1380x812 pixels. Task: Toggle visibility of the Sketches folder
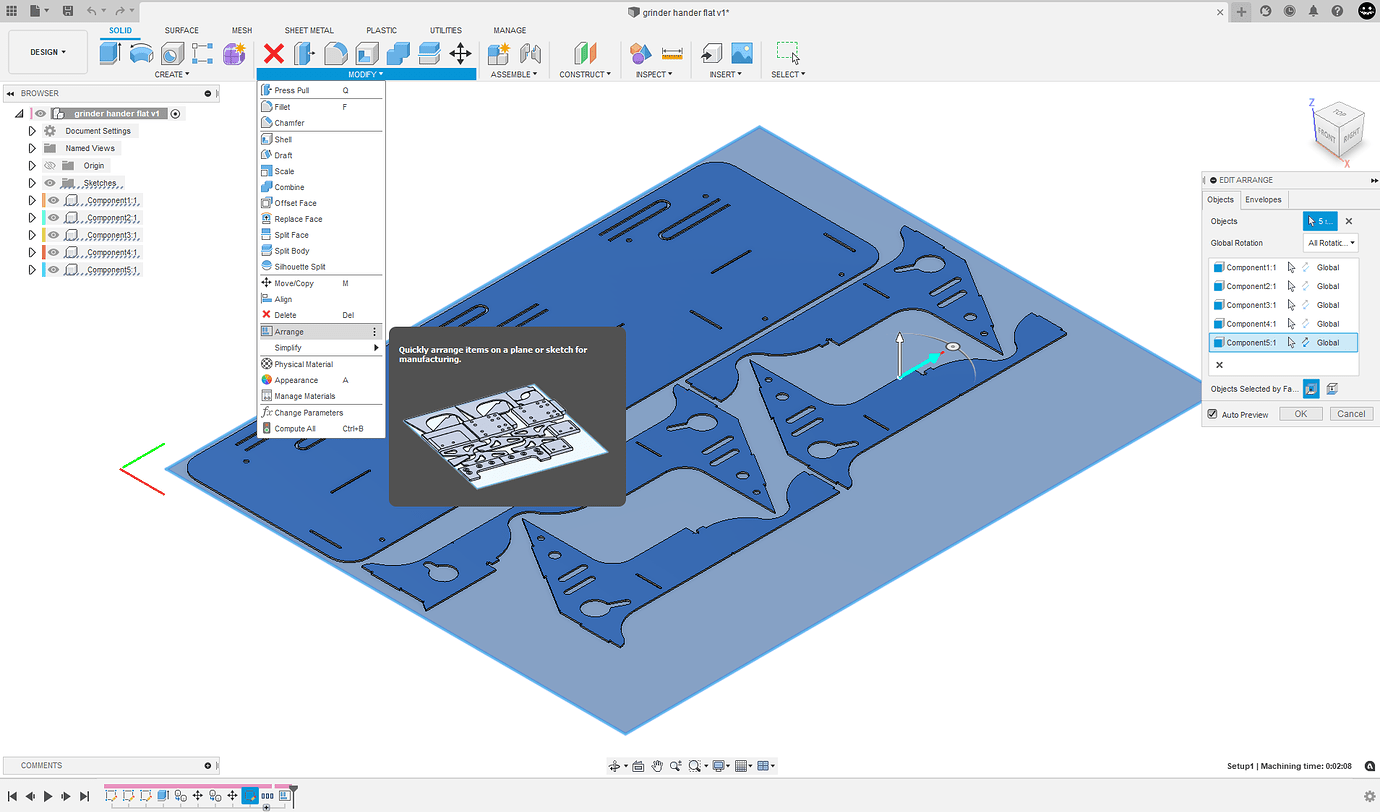[52, 182]
